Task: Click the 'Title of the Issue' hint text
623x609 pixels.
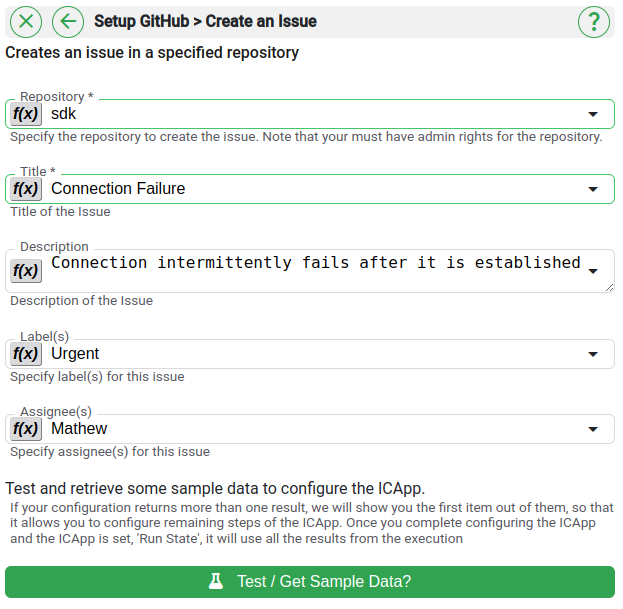Action: [x=60, y=212]
